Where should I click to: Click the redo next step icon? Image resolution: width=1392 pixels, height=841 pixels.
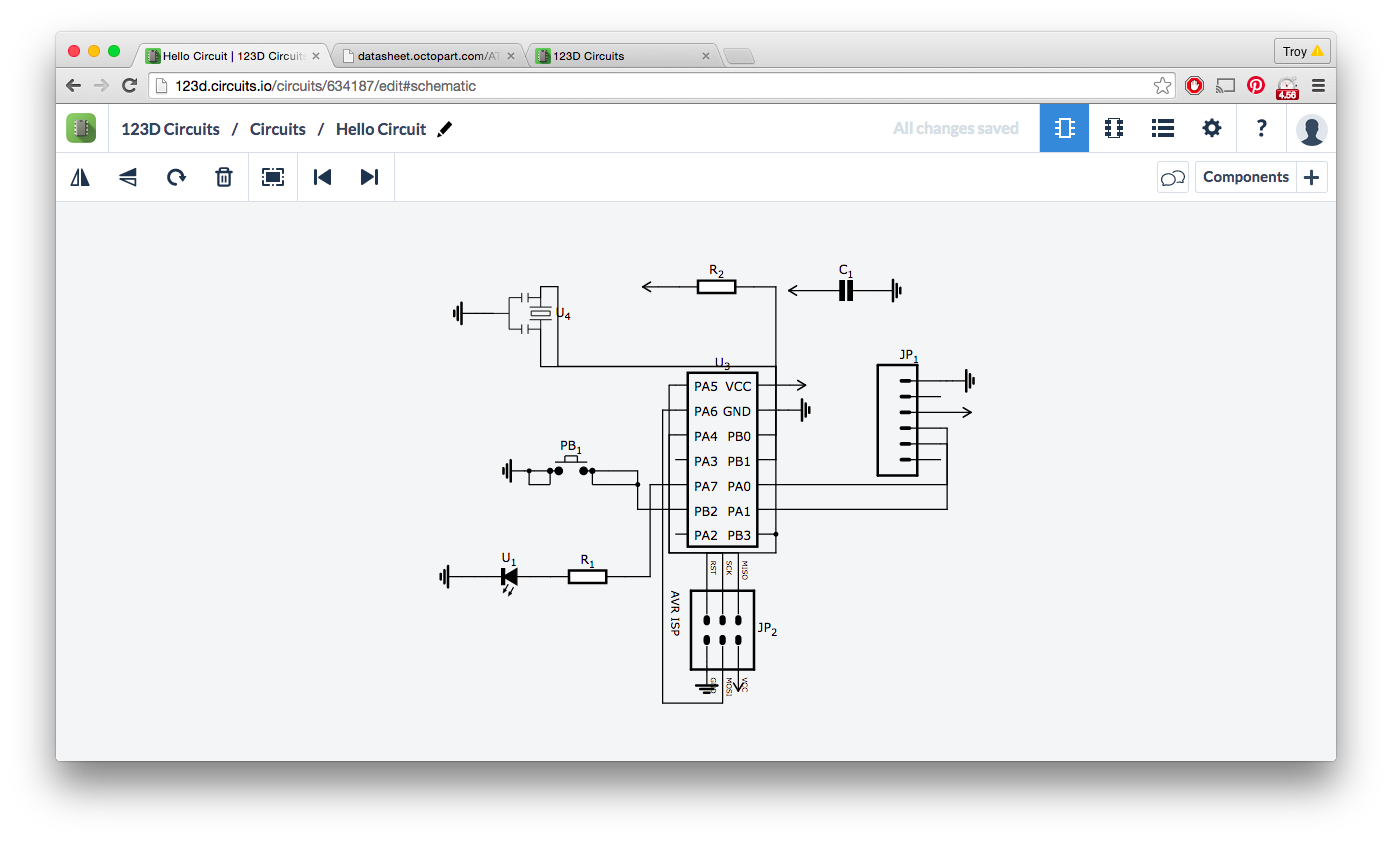tap(370, 177)
